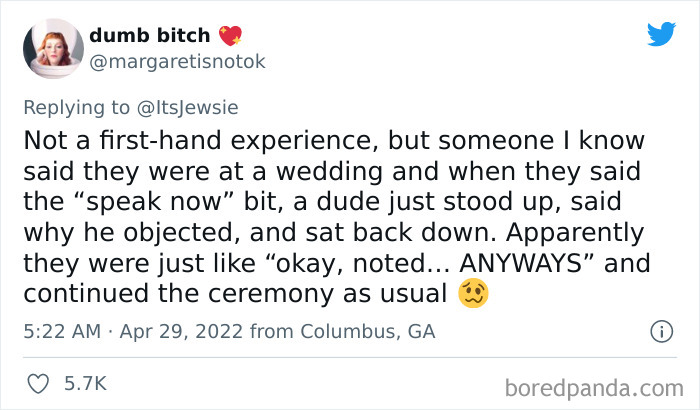
Task: Click the blue Twitter bird logo
Action: point(661,33)
